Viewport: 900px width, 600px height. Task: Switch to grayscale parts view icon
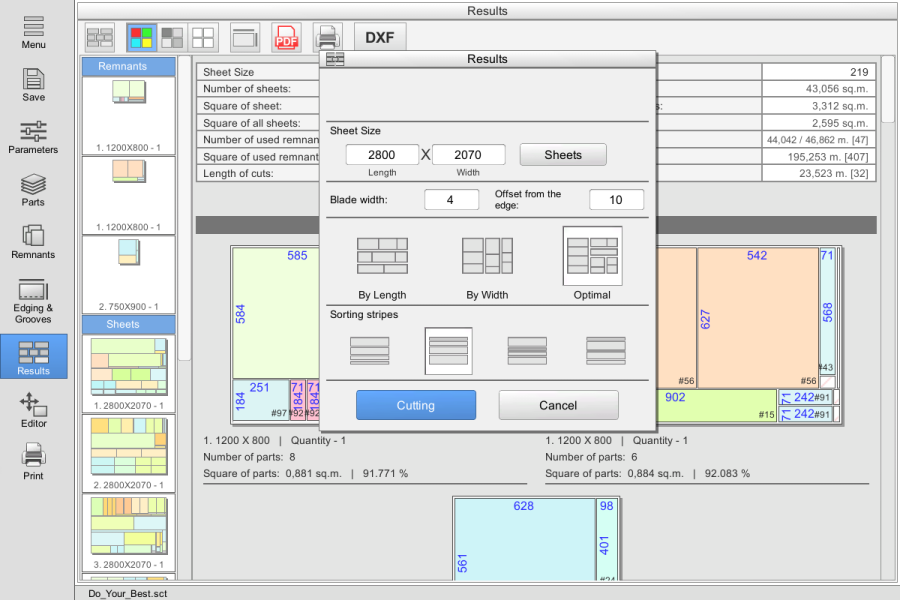172,38
